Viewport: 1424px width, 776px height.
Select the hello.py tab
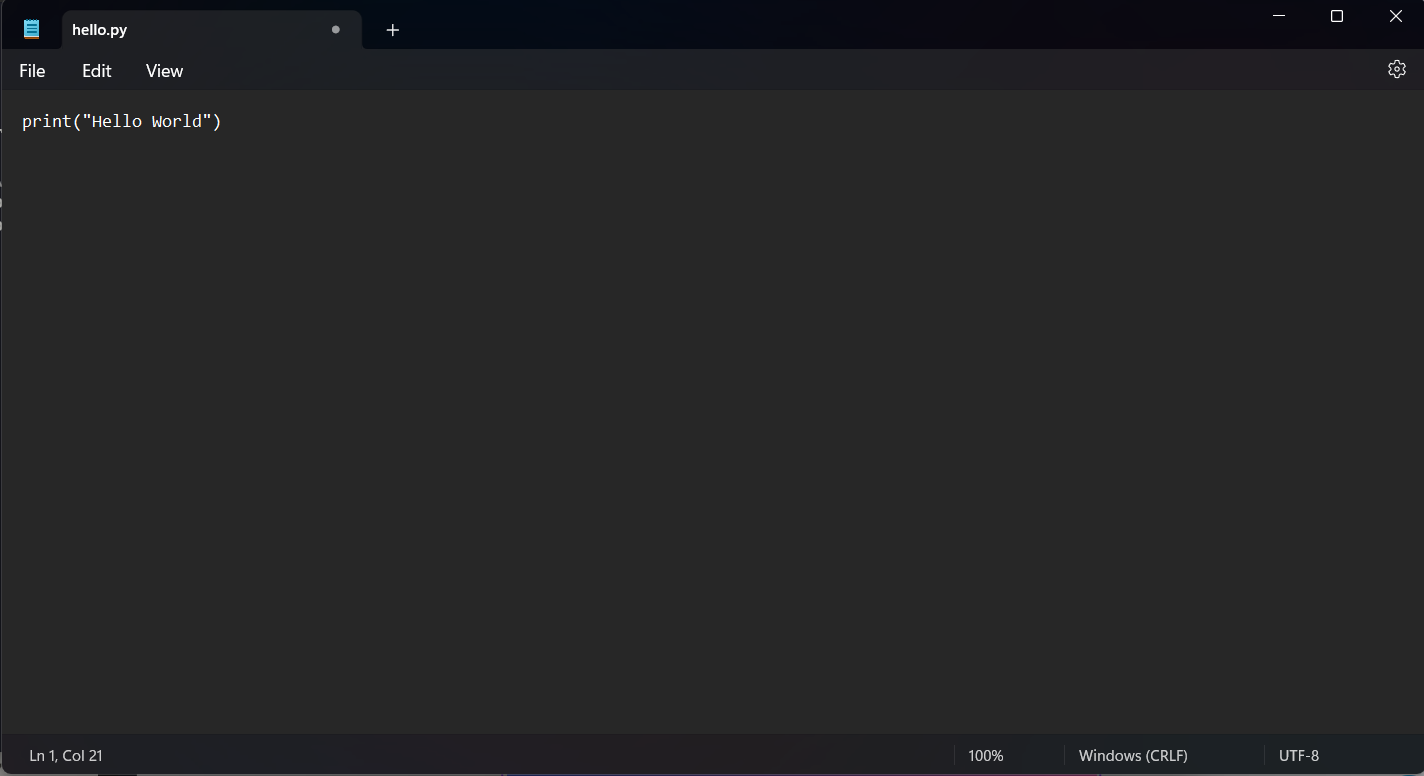(211, 30)
